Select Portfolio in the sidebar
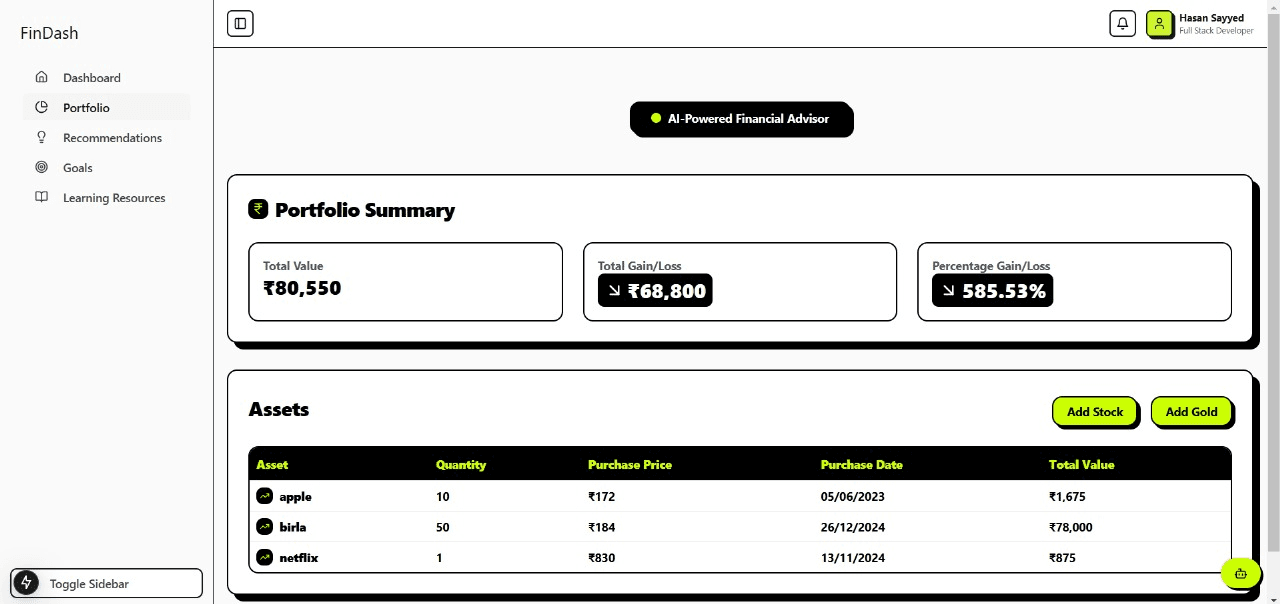 (86, 108)
